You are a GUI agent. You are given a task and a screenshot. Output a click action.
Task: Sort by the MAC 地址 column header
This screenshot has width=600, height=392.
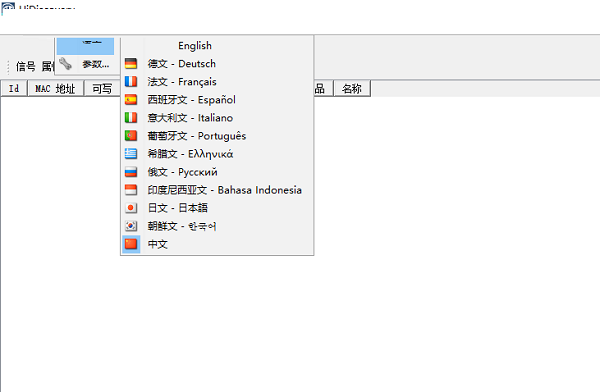tap(55, 88)
